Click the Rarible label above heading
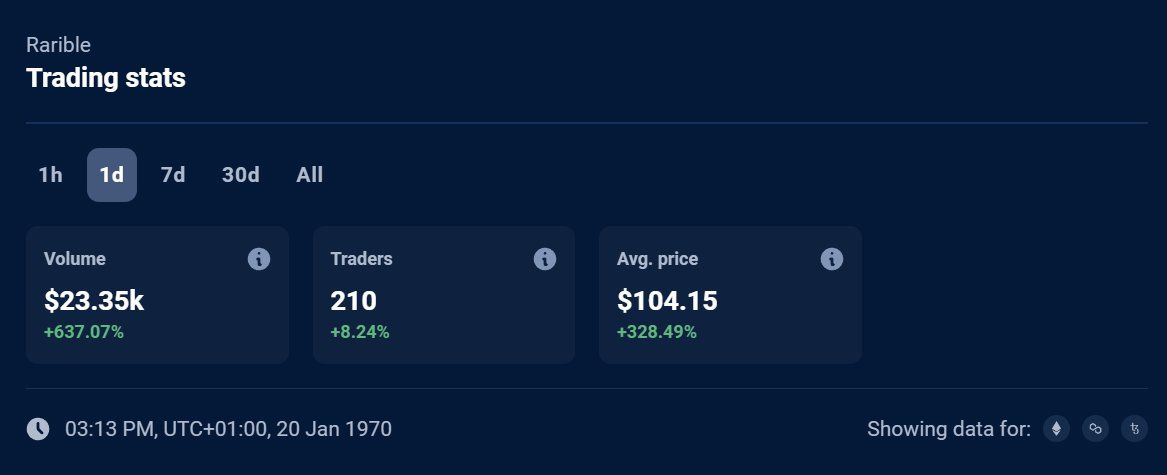Screen dimensions: 1167x475 pyautogui.click(x=59, y=45)
